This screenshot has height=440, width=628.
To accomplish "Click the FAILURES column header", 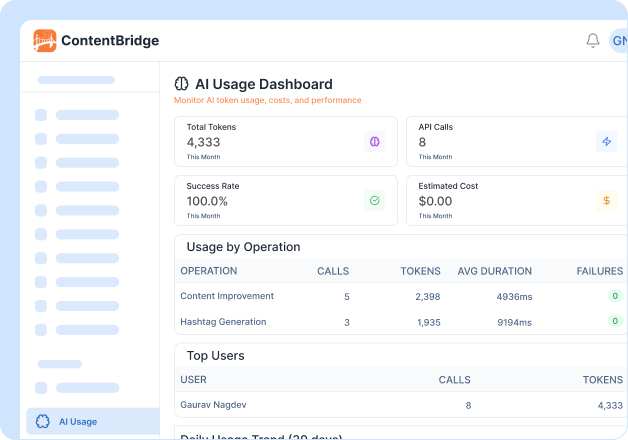I will [600, 271].
